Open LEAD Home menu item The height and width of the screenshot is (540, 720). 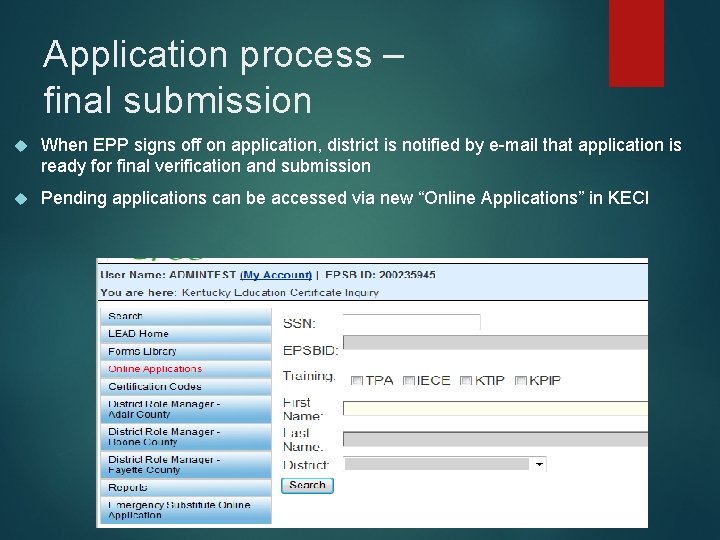click(186, 334)
